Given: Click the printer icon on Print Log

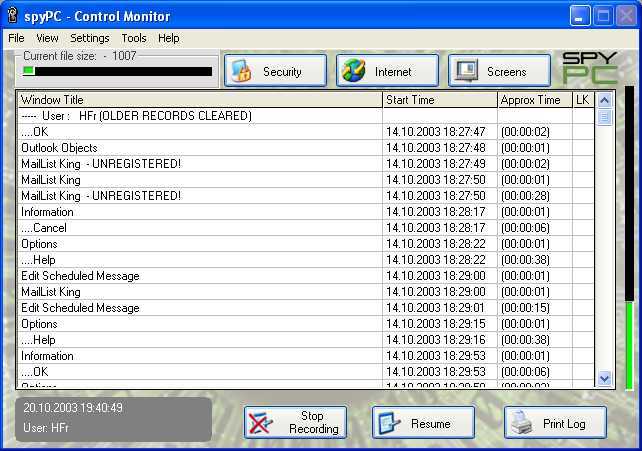Looking at the screenshot, I should coord(522,423).
